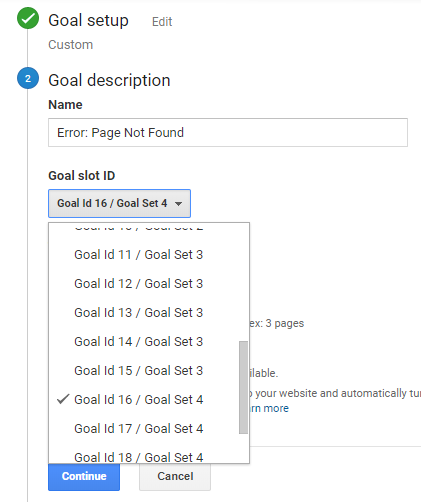Viewport: 421px width, 502px height.
Task: Click the green Goal setup checkmark icon
Action: point(28,18)
